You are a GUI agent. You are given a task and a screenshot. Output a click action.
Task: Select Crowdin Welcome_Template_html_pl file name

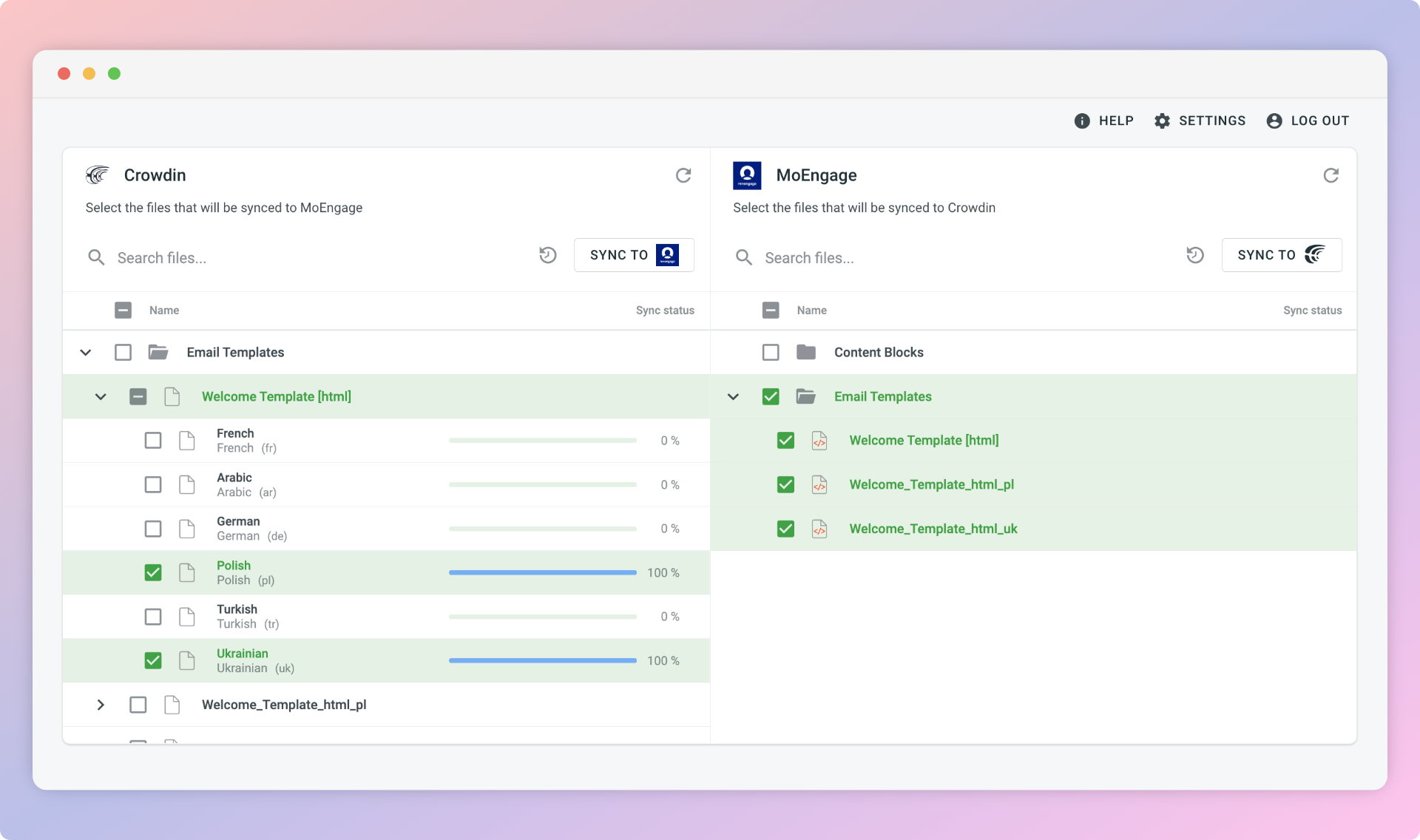pyautogui.click(x=284, y=705)
